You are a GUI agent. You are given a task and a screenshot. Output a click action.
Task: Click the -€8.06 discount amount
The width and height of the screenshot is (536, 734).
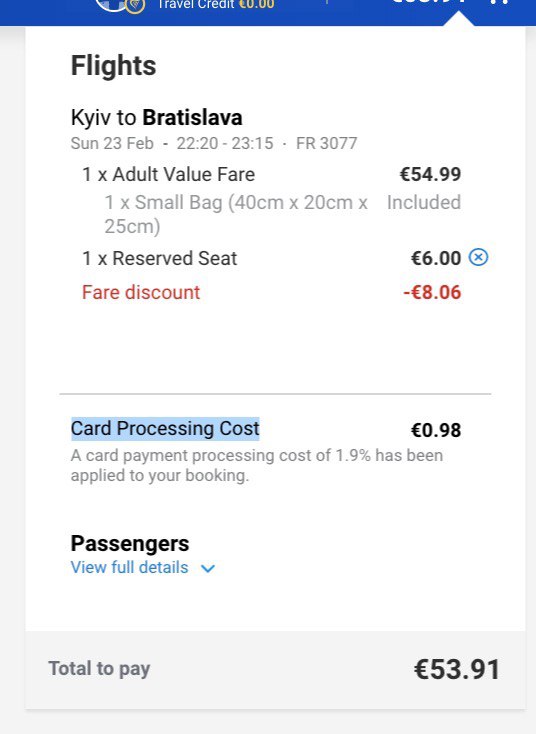pyautogui.click(x=432, y=293)
